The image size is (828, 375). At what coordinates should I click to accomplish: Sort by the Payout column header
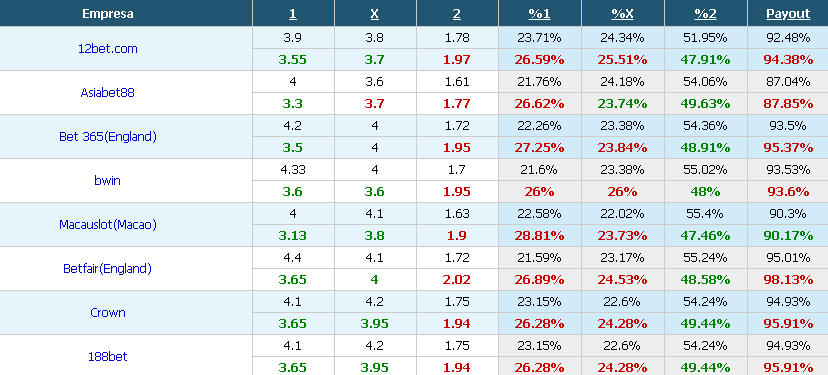tap(788, 14)
